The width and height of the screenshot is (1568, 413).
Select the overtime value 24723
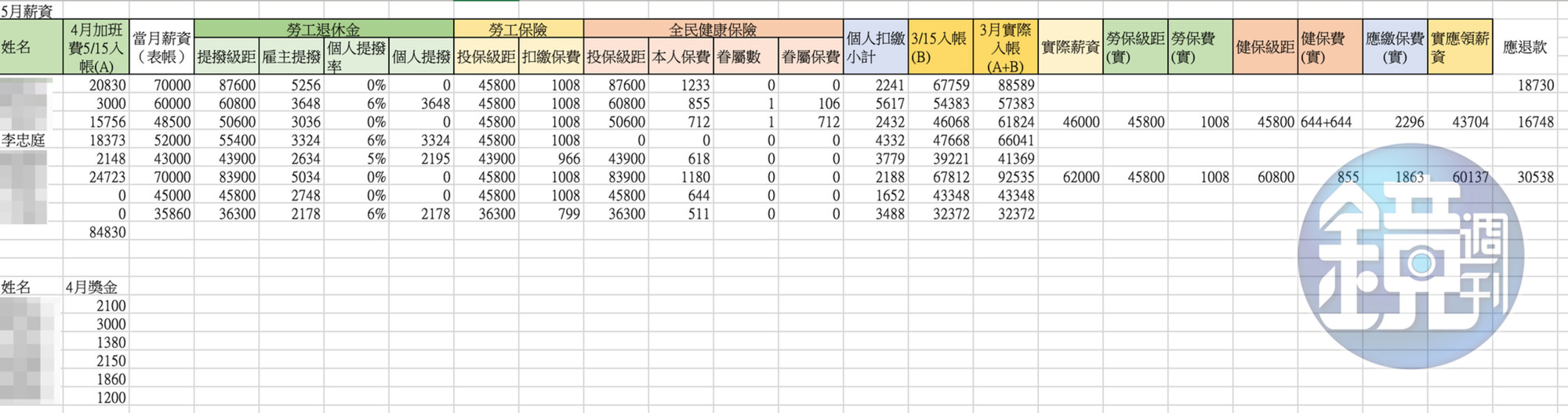click(96, 177)
